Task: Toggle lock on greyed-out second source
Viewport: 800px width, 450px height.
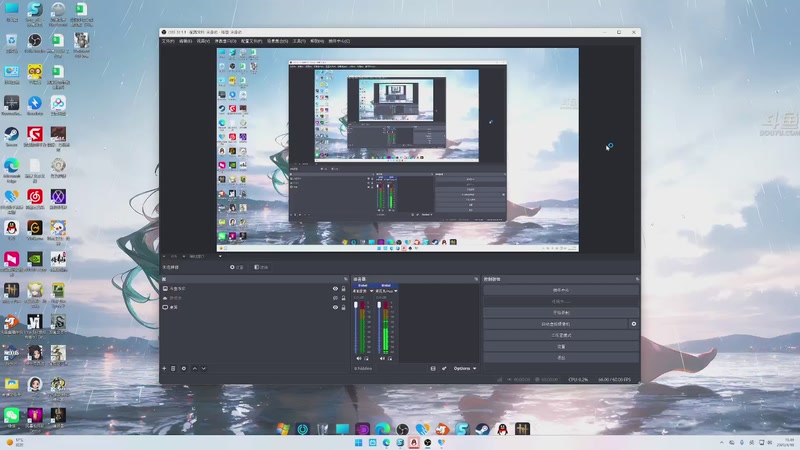Action: [x=343, y=298]
